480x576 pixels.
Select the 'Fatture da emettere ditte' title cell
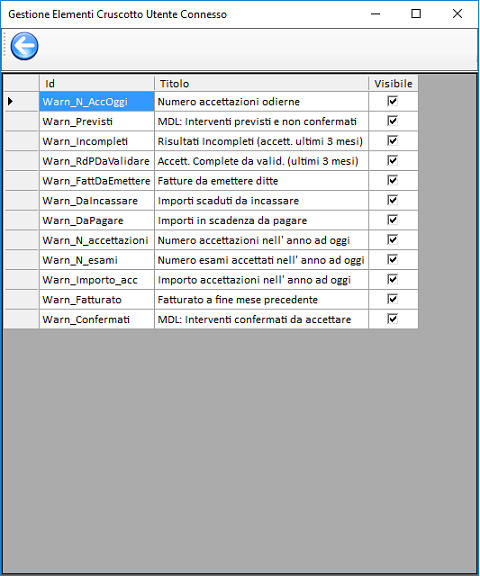tap(261, 181)
